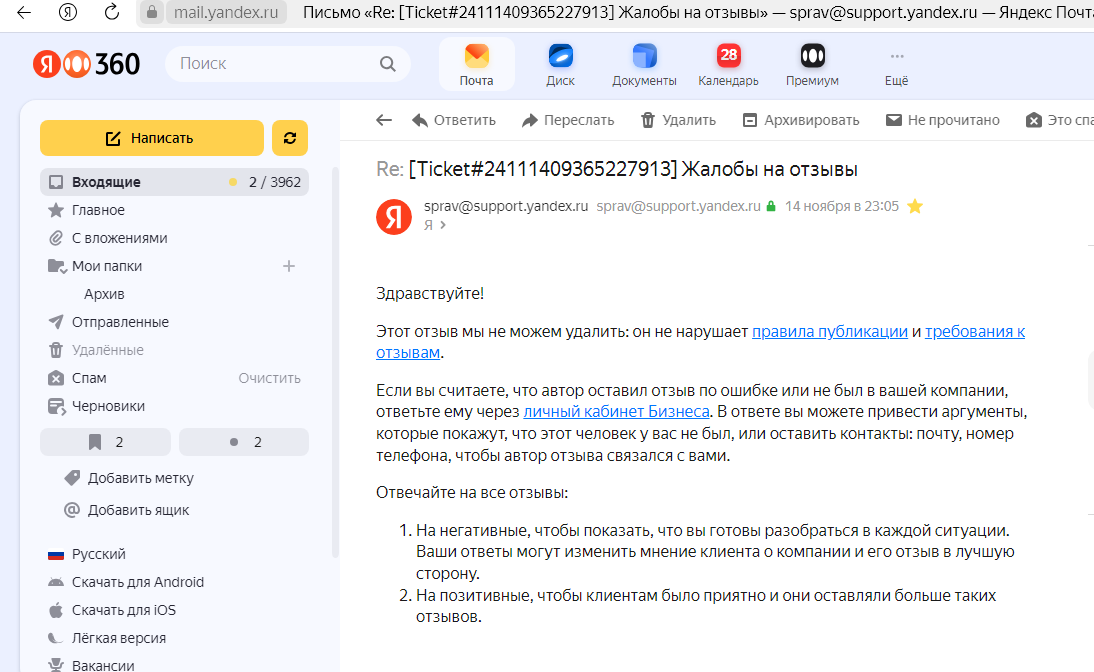Image resolution: width=1094 pixels, height=672 pixels.
Task: Refresh mail with the yellow sync button
Action: [x=290, y=138]
